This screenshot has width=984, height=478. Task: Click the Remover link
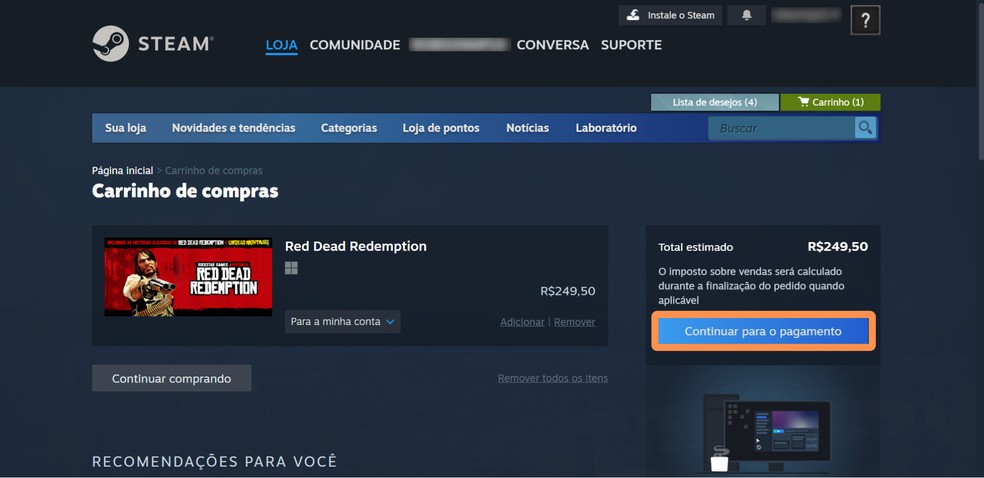(x=574, y=322)
